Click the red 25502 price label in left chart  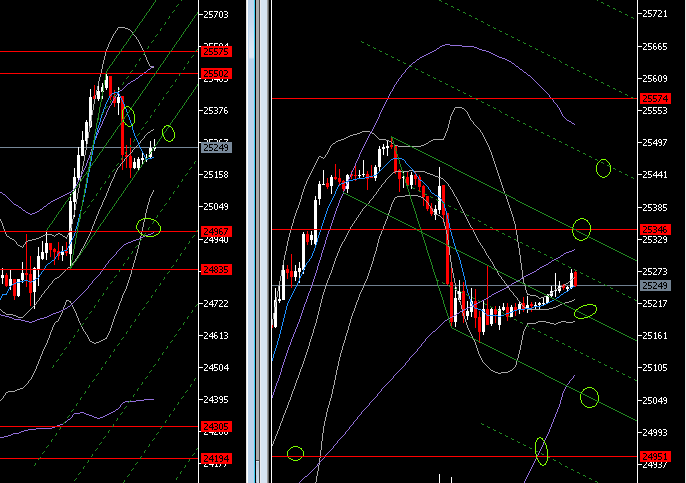[x=216, y=74]
